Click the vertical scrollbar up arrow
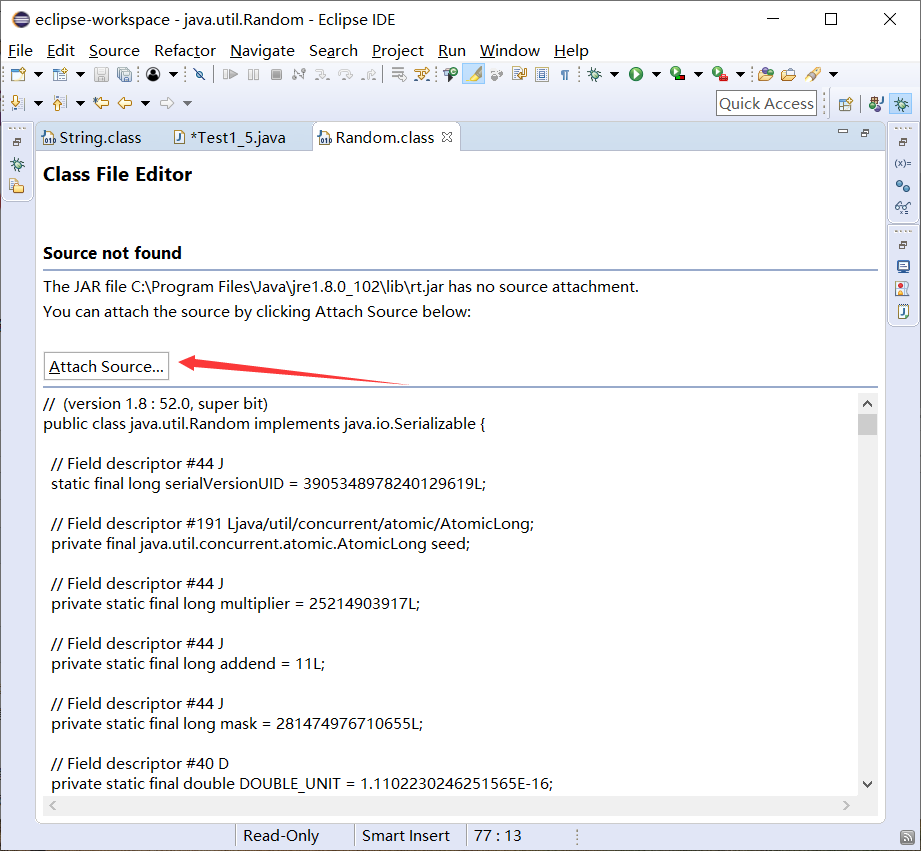 pos(867,404)
